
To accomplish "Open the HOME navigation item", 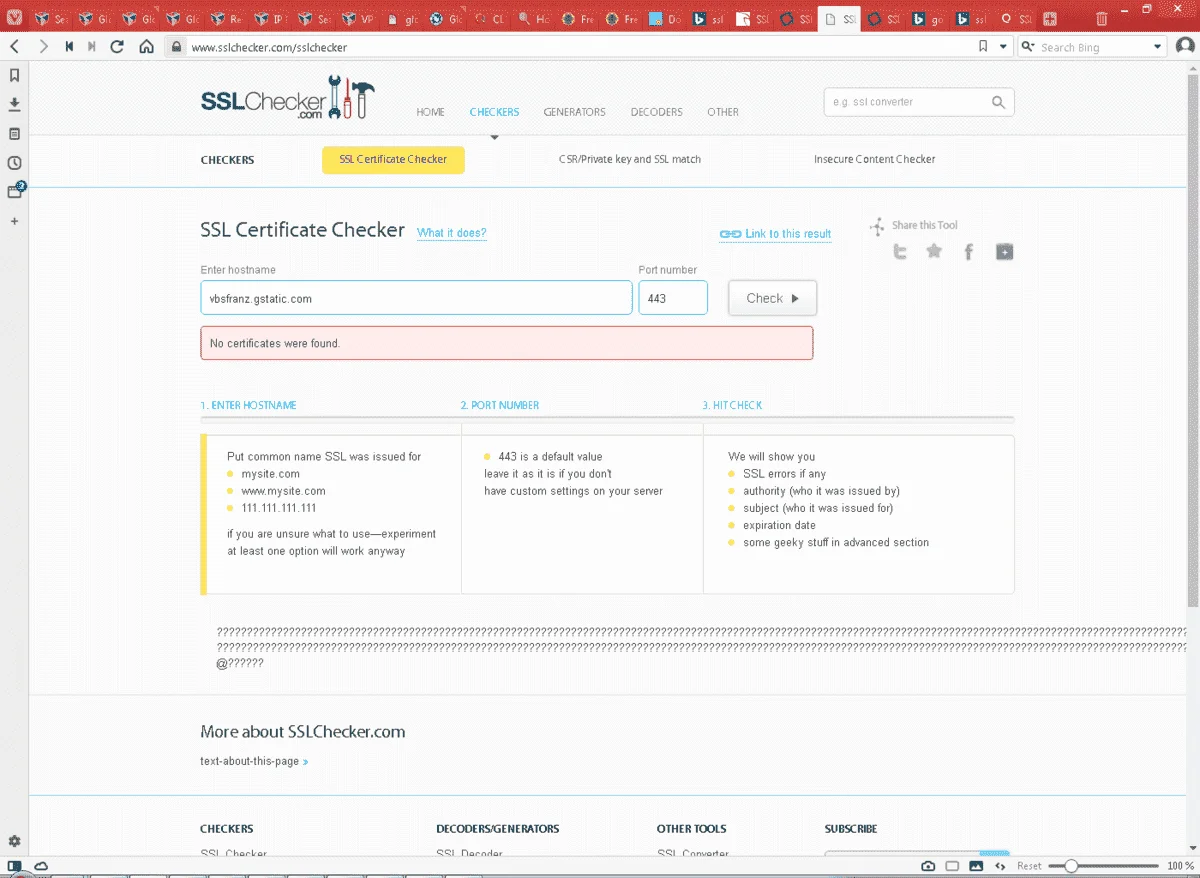I will pos(430,112).
